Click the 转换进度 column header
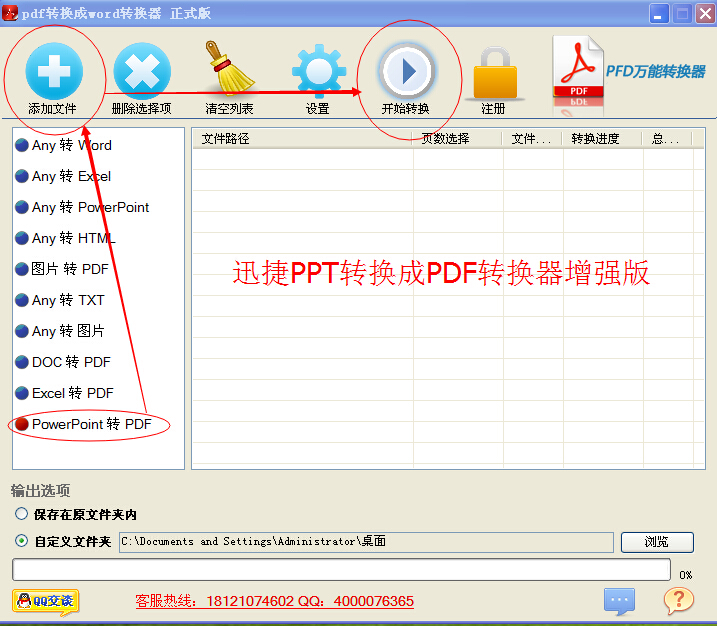Viewport: 717px width, 626px height. [x=602, y=139]
